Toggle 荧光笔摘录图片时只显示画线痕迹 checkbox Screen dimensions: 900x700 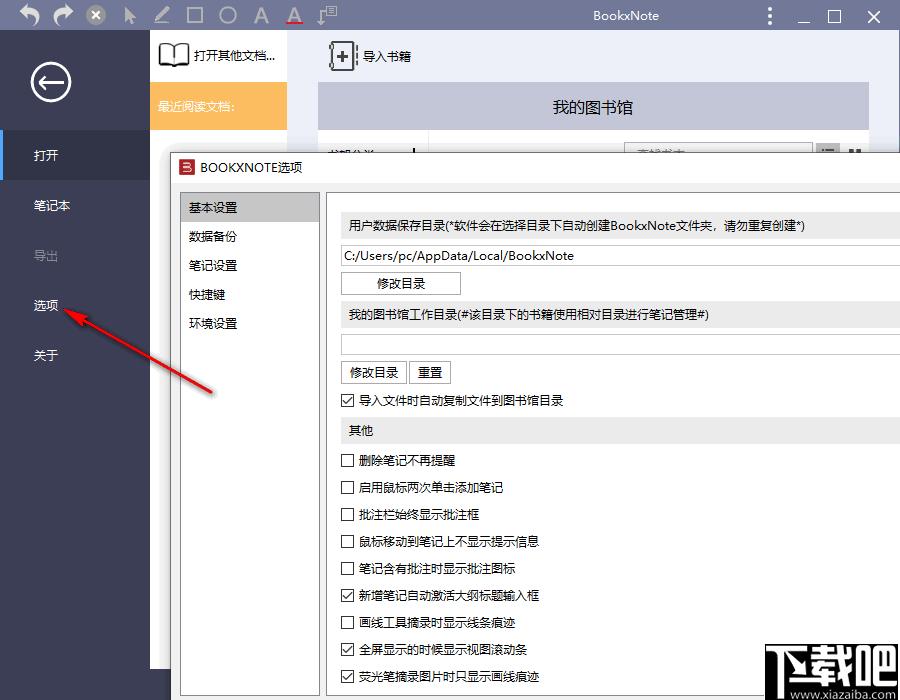[x=347, y=676]
